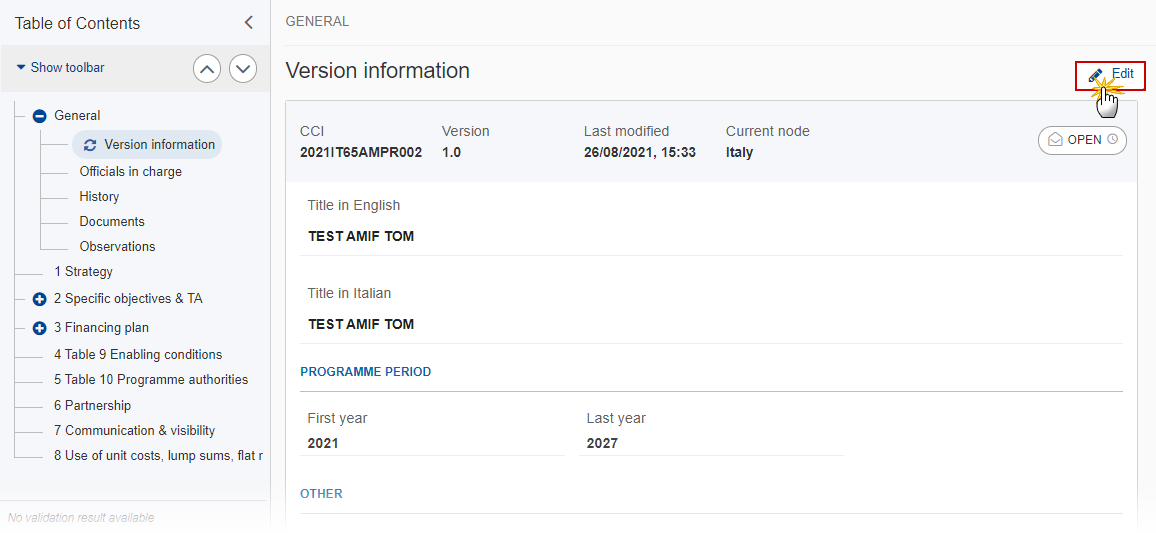Select 5 Table 10 Programme authorities

(x=151, y=380)
